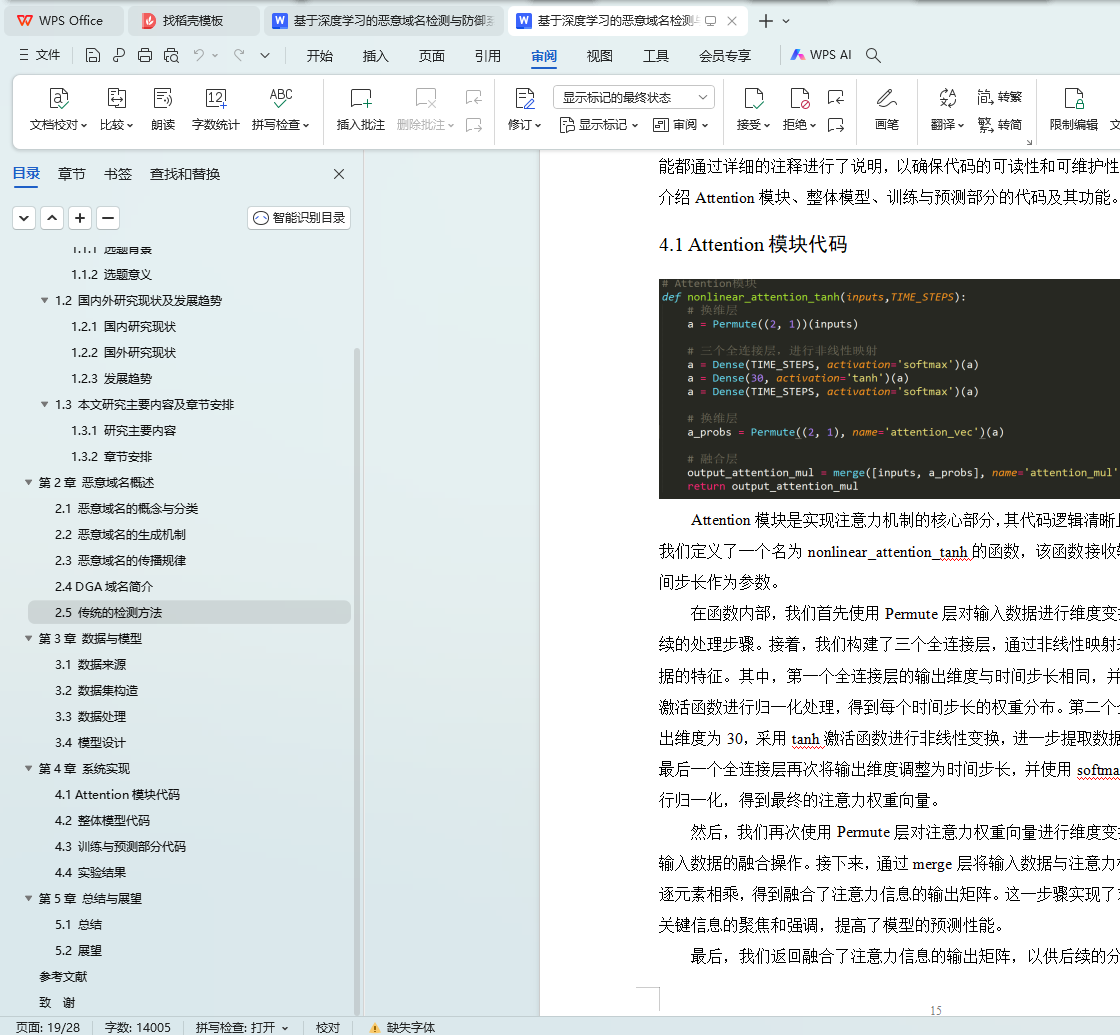Viewport: 1120px width, 1035px height.
Task: Switch to the 视图 ribbon tab
Action: 599,56
